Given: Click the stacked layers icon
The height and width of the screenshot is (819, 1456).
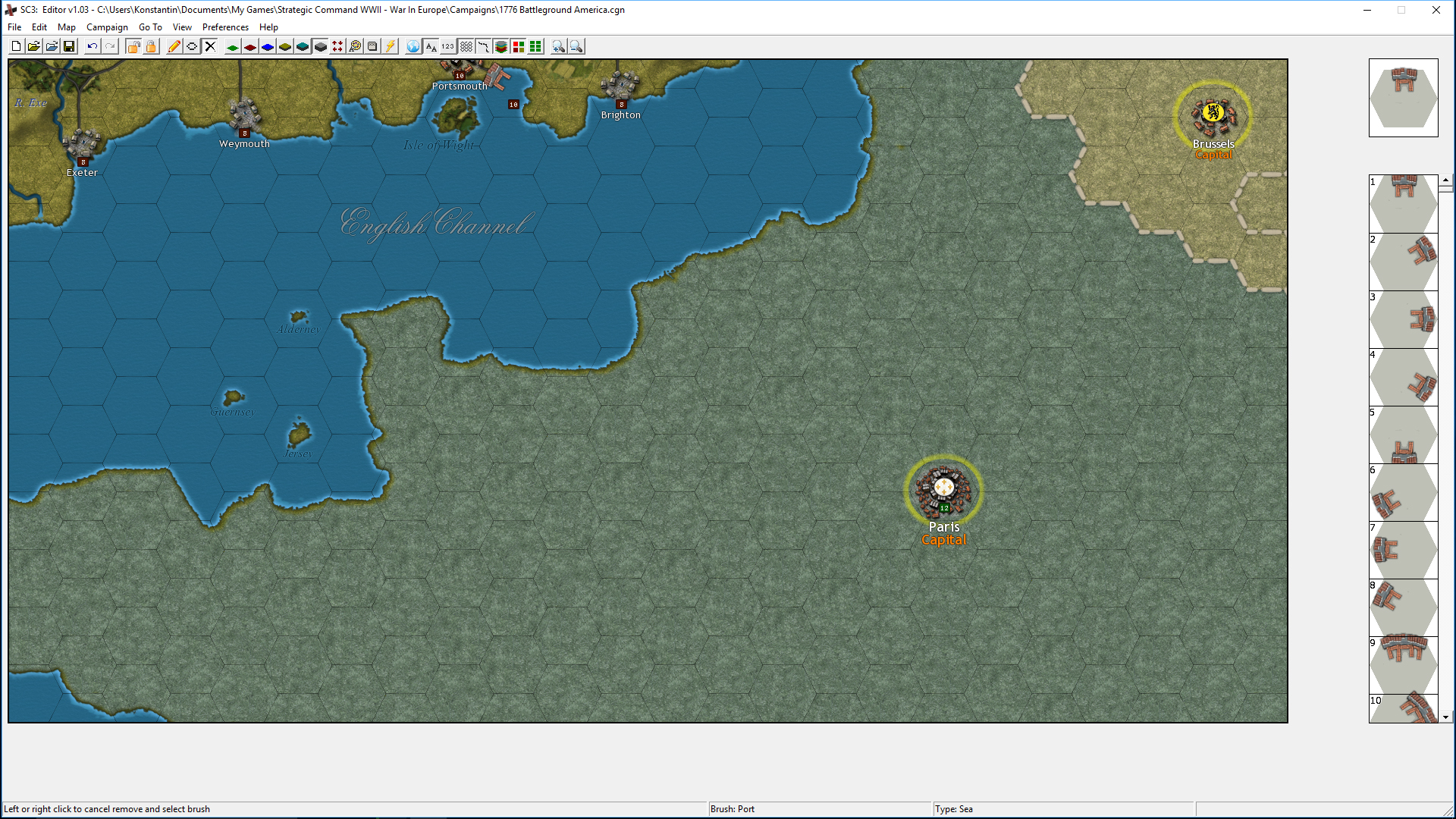Looking at the screenshot, I should (500, 46).
